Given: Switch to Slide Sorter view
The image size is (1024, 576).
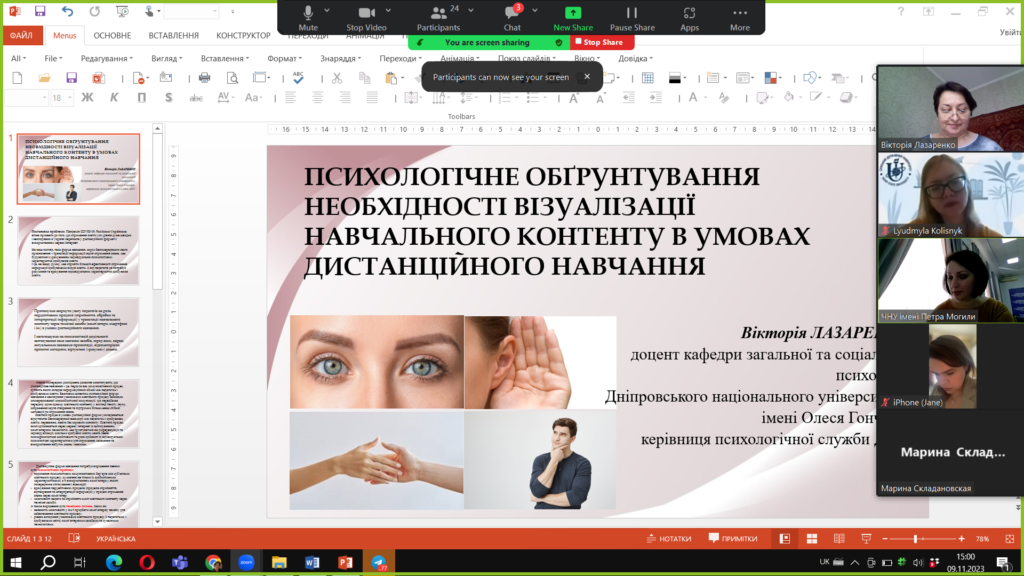Looking at the screenshot, I should click(812, 539).
